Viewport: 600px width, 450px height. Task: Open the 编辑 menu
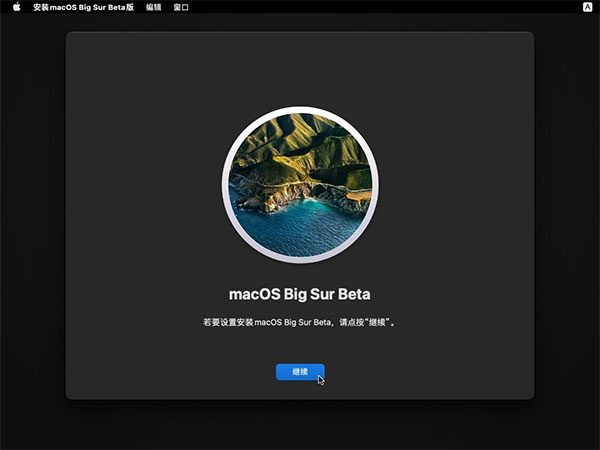pyautogui.click(x=153, y=7)
